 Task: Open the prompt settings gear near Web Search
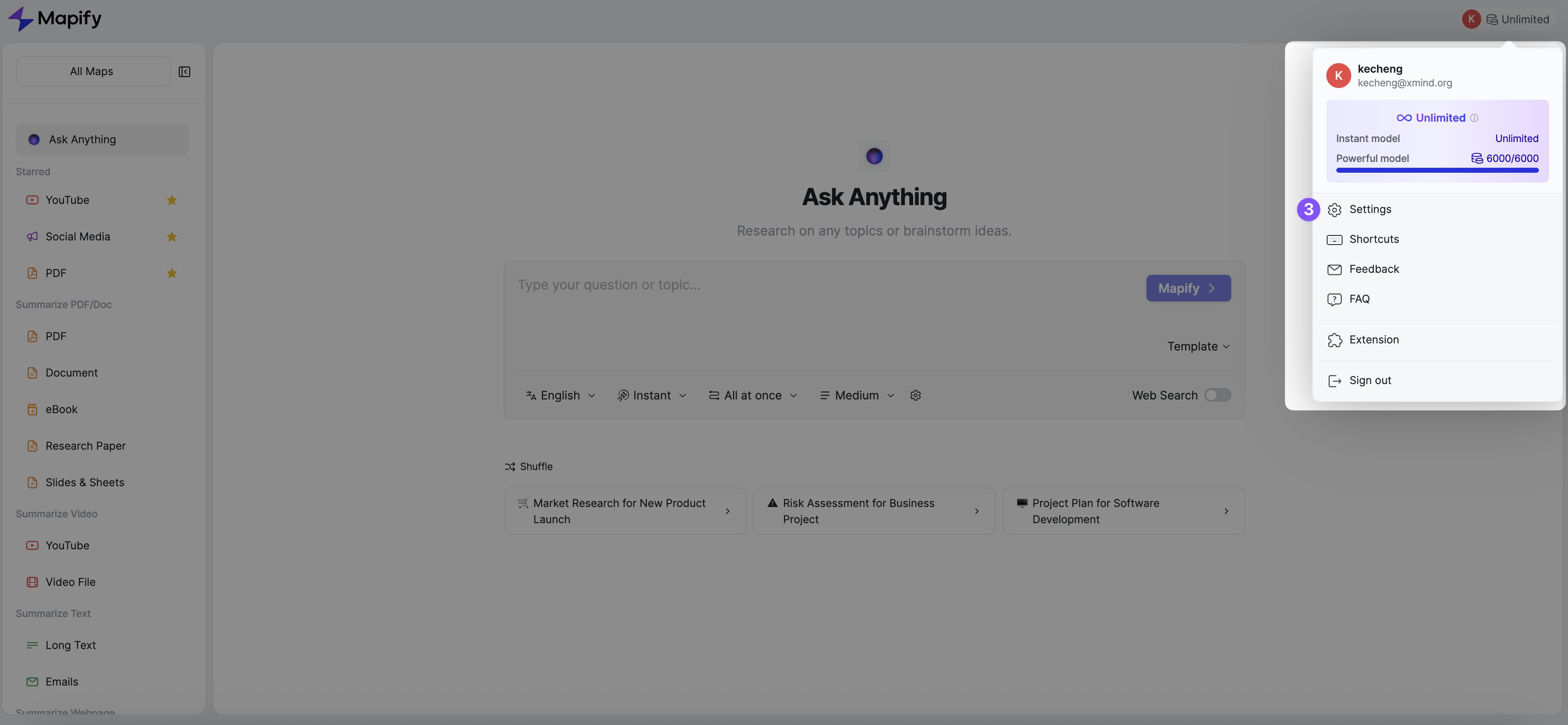click(x=916, y=395)
